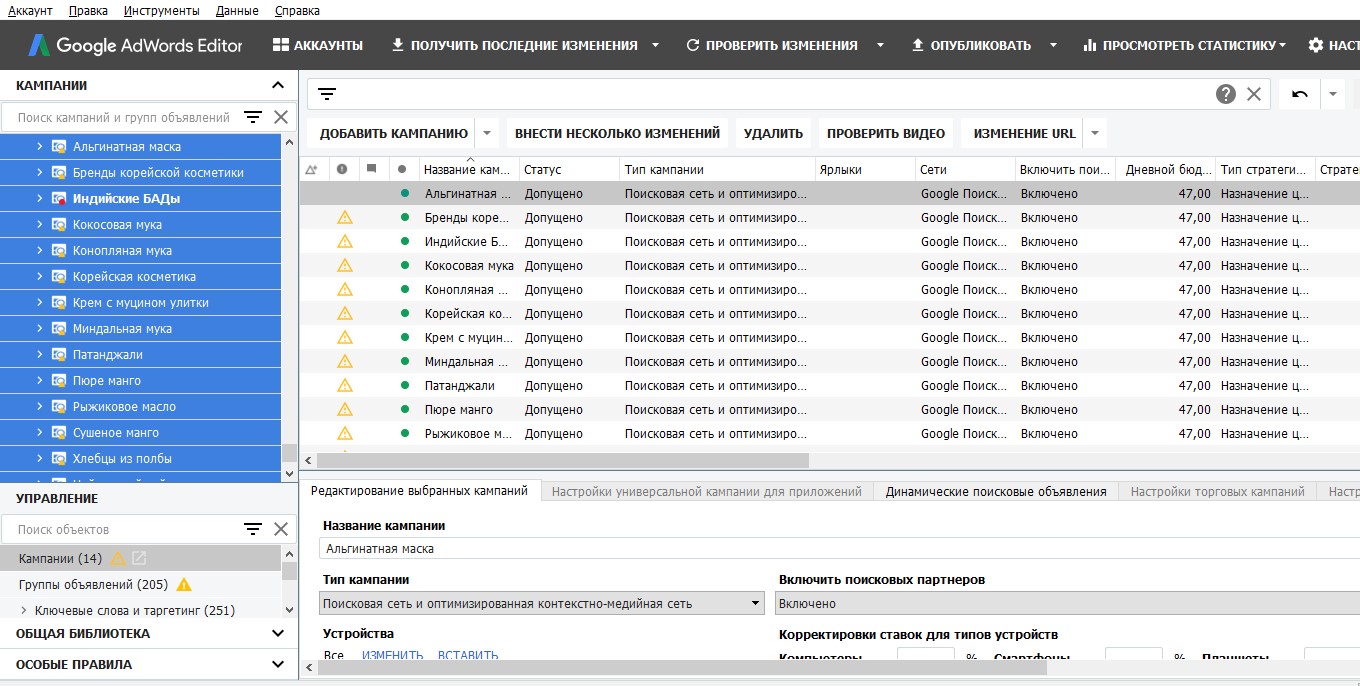Click campaign search field
The image size is (1360, 686).
[x=124, y=117]
